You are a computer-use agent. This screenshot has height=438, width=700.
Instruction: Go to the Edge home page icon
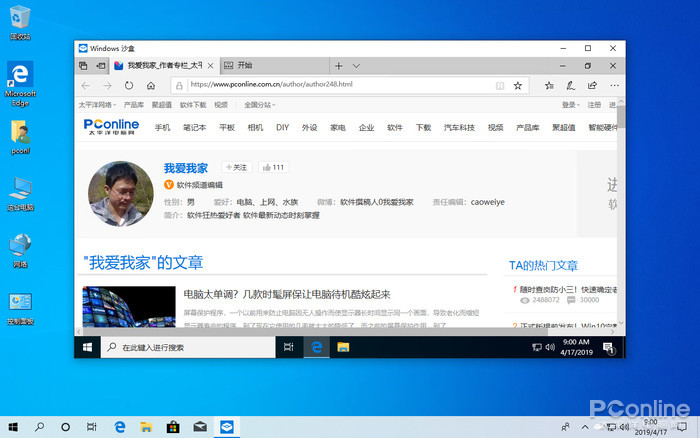pos(151,85)
